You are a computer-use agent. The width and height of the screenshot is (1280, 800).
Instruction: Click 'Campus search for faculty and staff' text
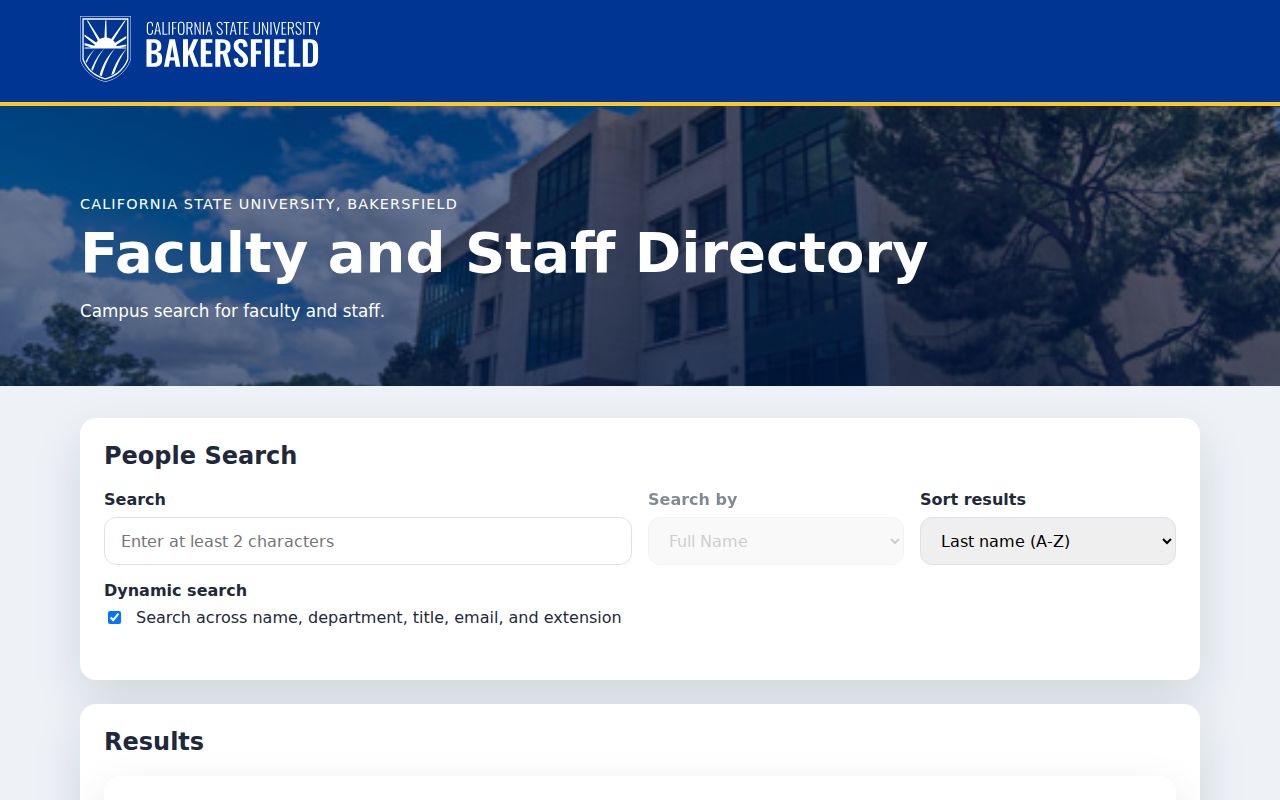(x=232, y=311)
